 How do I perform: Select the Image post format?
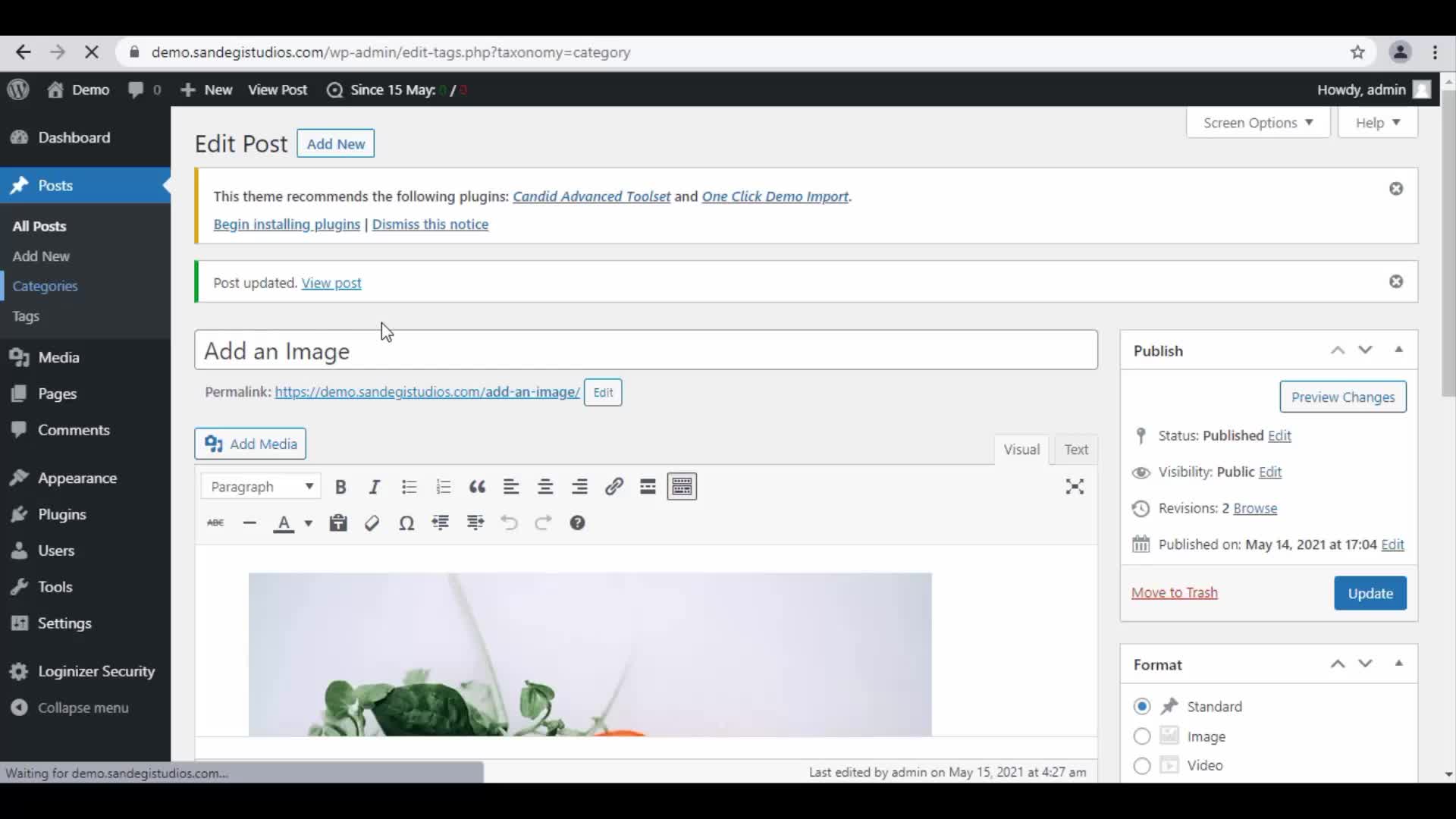pyautogui.click(x=1142, y=736)
